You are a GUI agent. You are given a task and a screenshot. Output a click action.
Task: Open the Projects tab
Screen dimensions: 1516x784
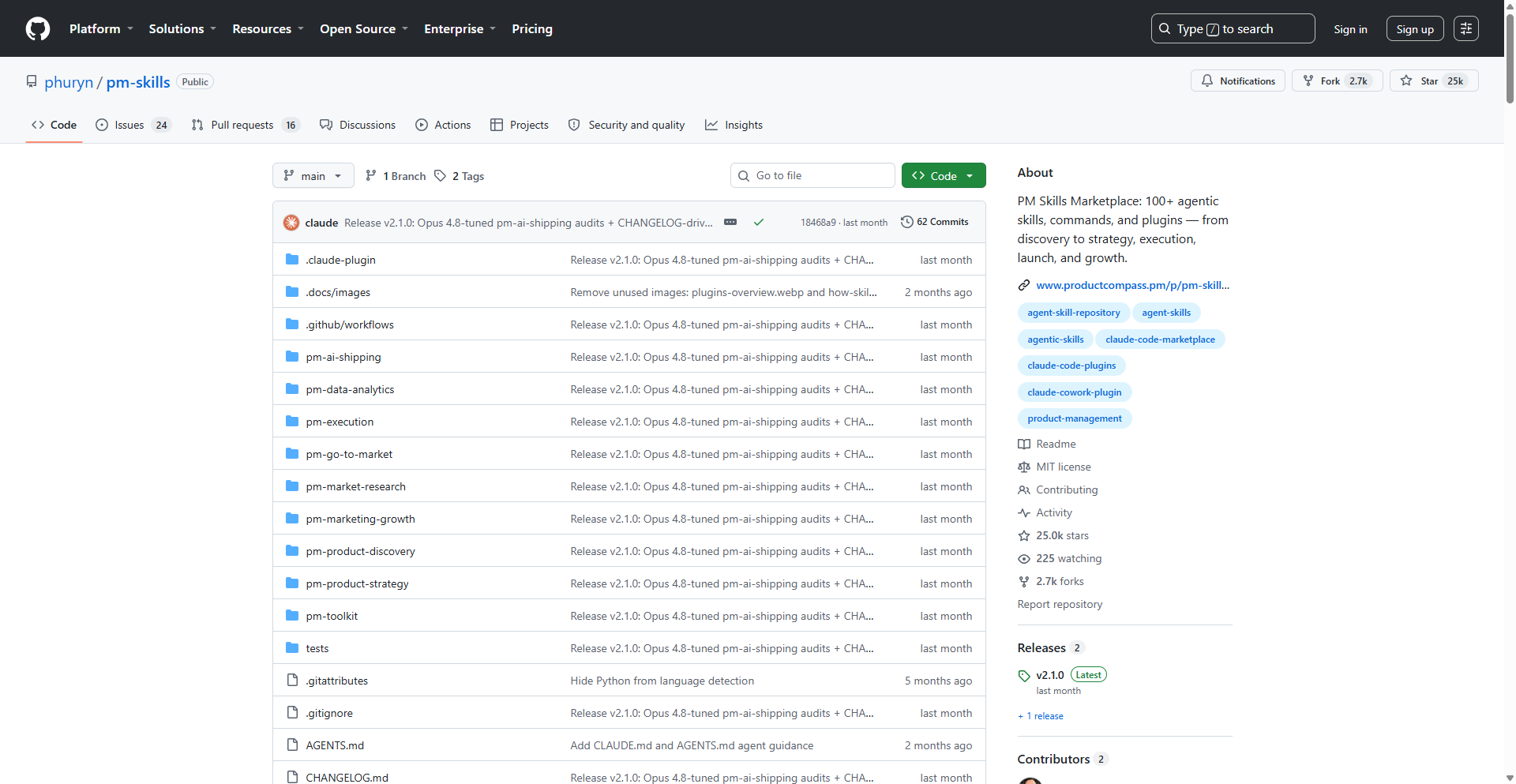click(x=519, y=125)
